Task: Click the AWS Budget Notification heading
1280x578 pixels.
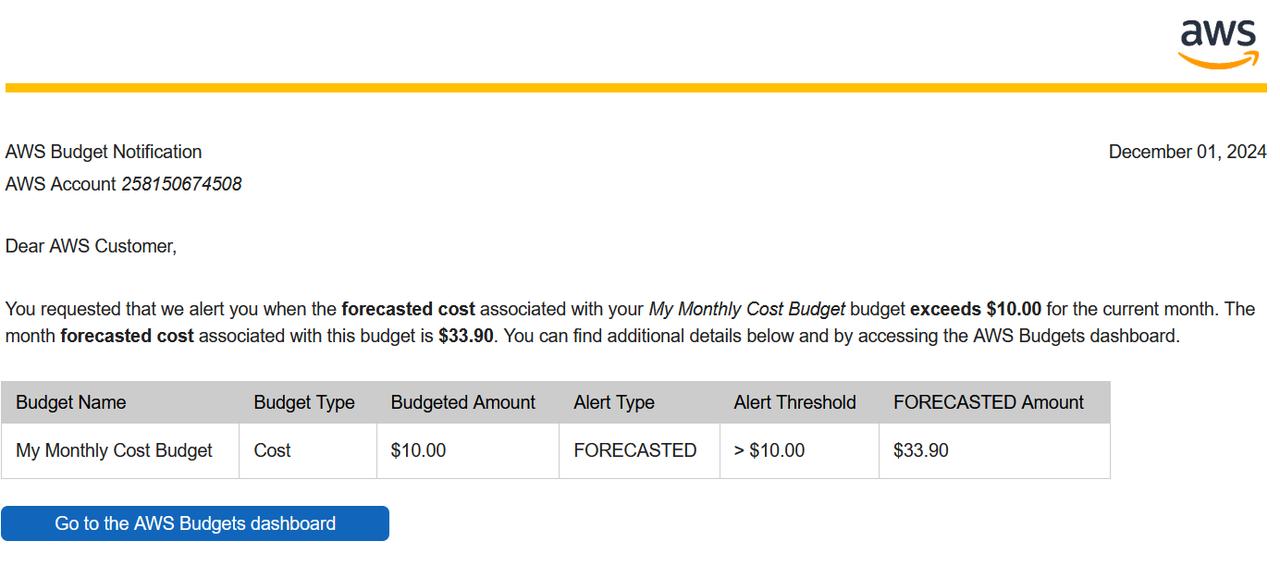Action: click(x=103, y=152)
